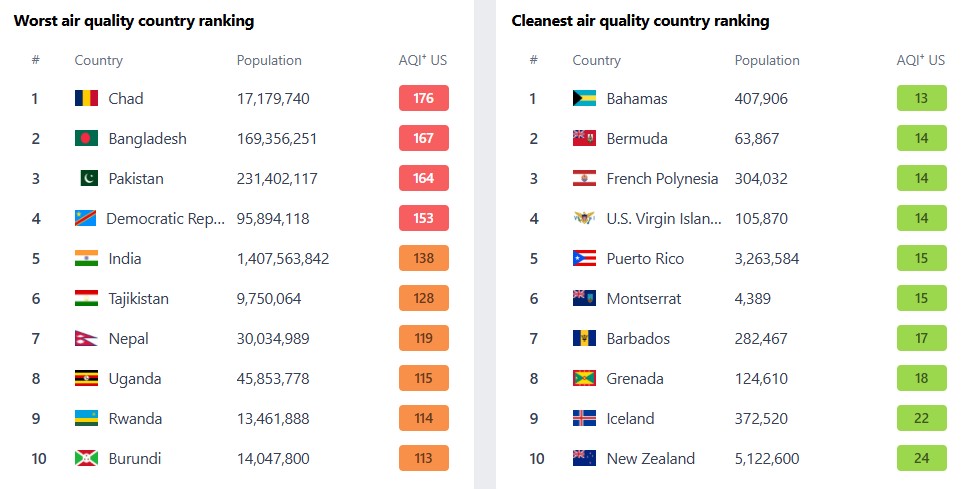Image resolution: width=970 pixels, height=489 pixels.
Task: Click the Chad flag icon
Action: [86, 98]
